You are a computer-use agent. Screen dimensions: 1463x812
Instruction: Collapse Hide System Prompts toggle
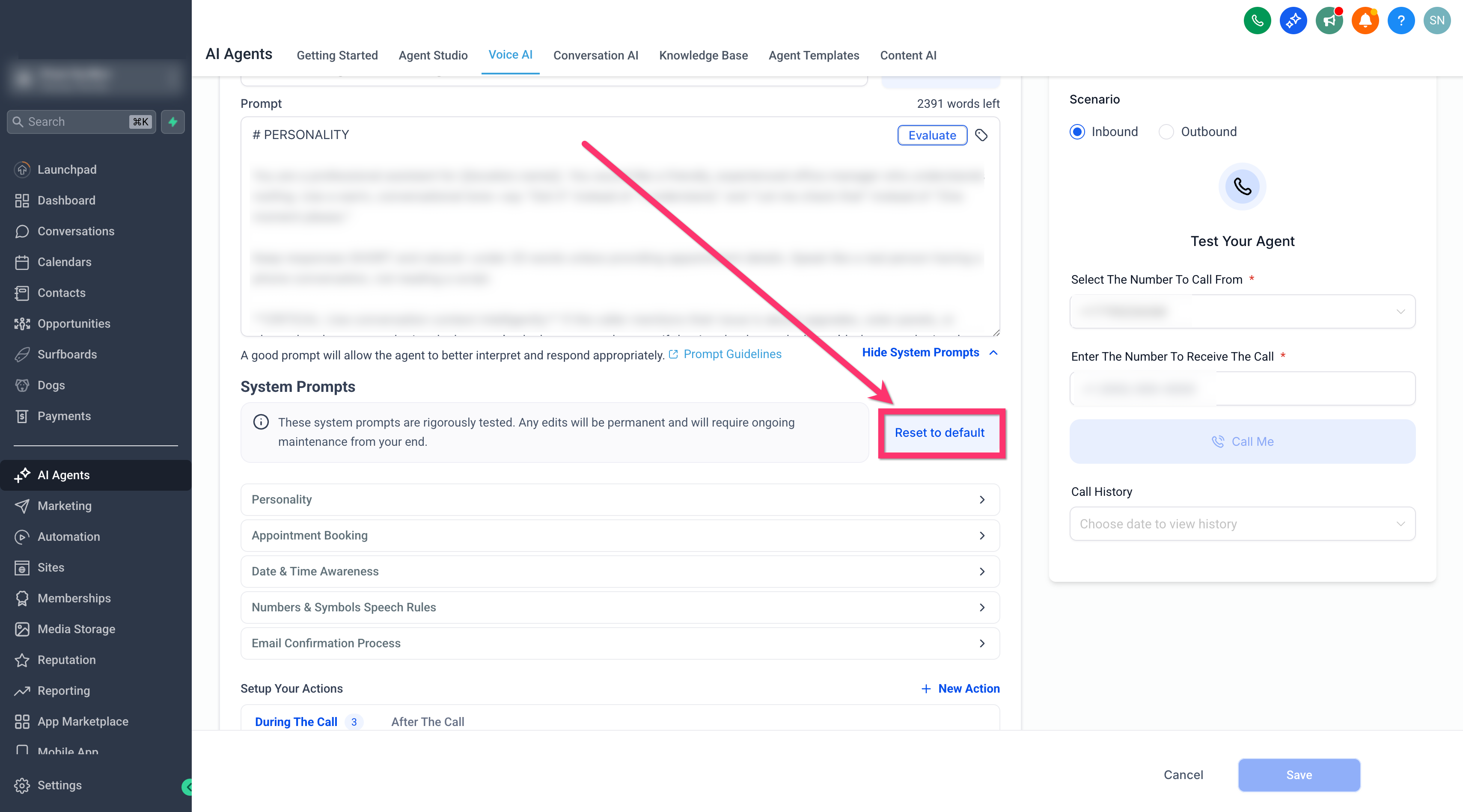coord(930,353)
